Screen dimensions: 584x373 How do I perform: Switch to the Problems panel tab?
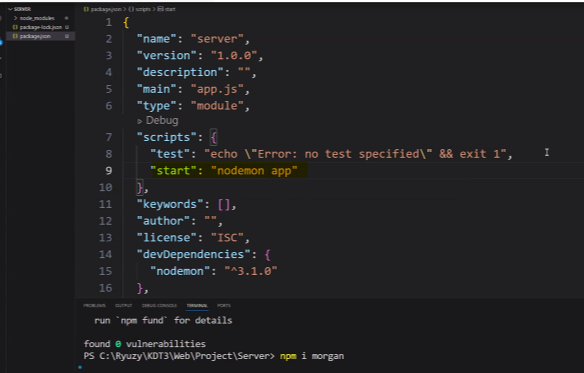(94, 306)
